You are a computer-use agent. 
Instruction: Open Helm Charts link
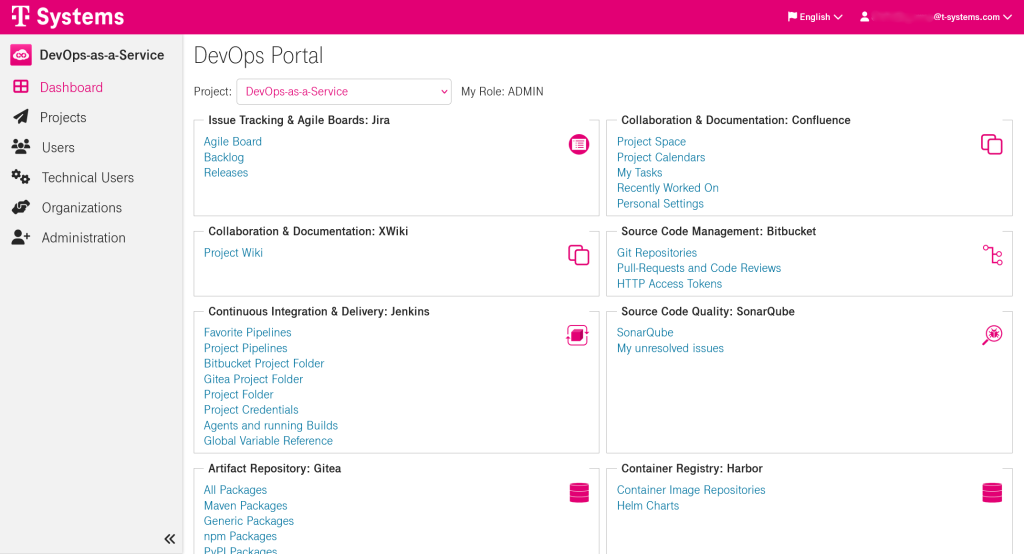(648, 505)
